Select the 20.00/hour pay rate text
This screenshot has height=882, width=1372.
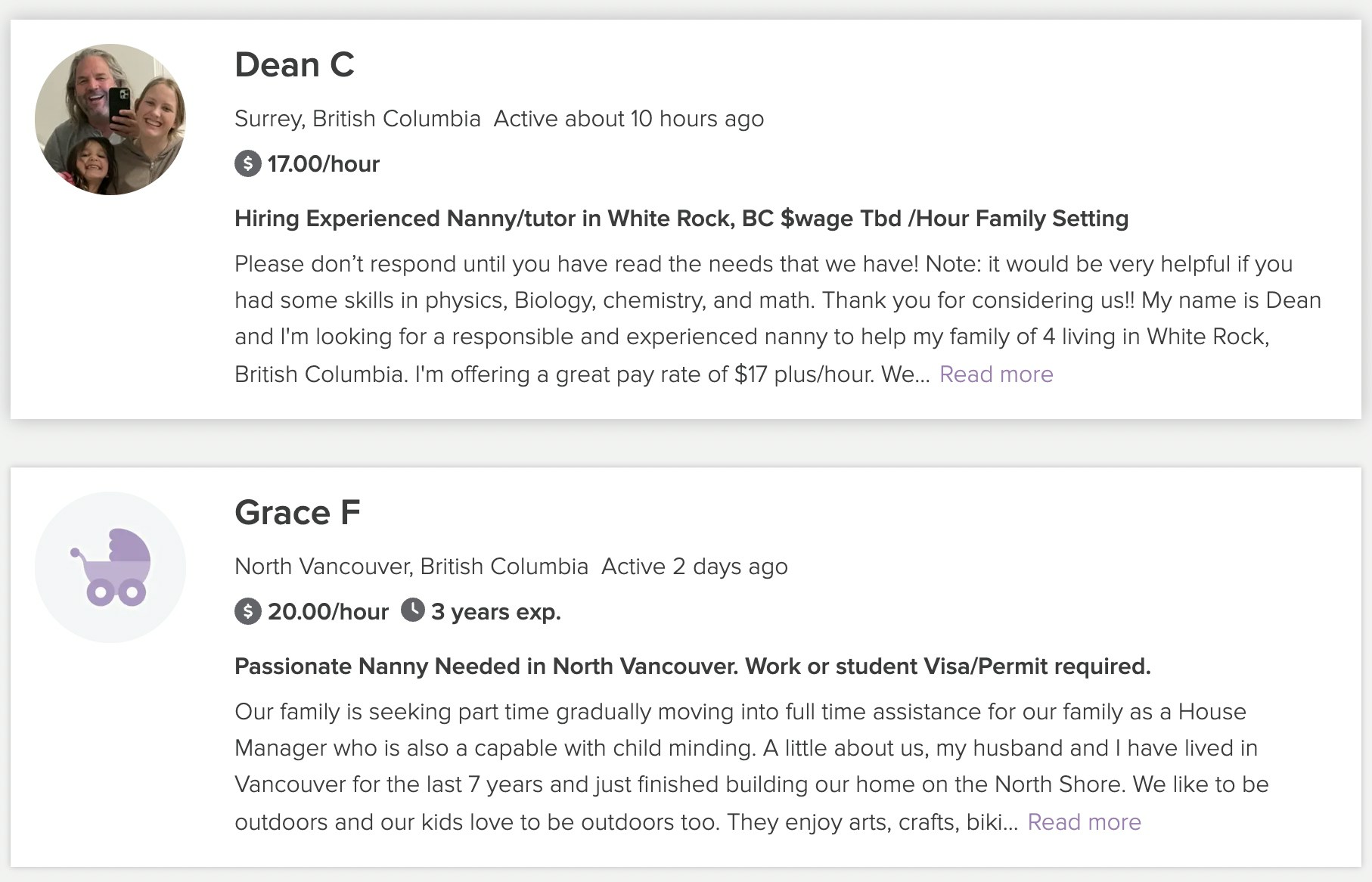click(327, 611)
